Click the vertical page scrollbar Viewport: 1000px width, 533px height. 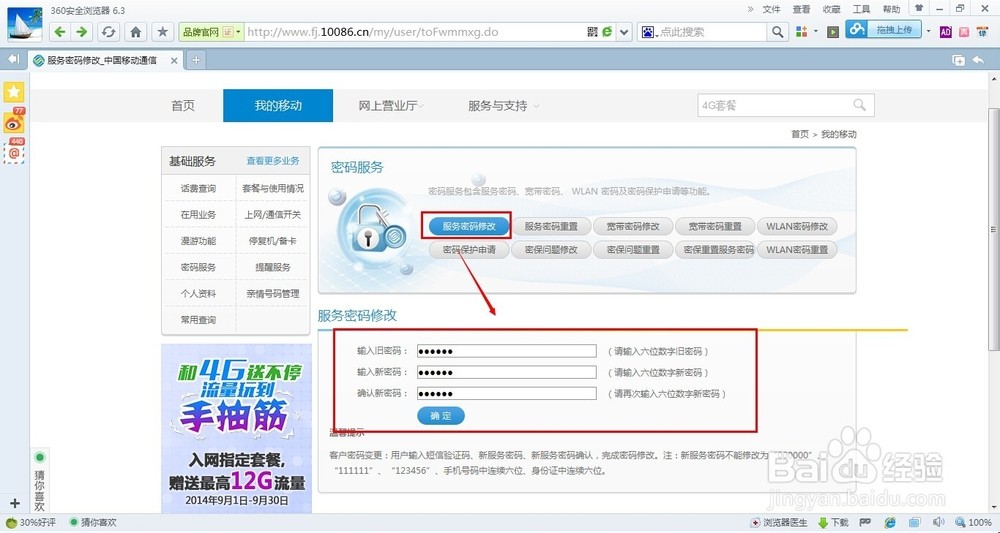[993, 228]
